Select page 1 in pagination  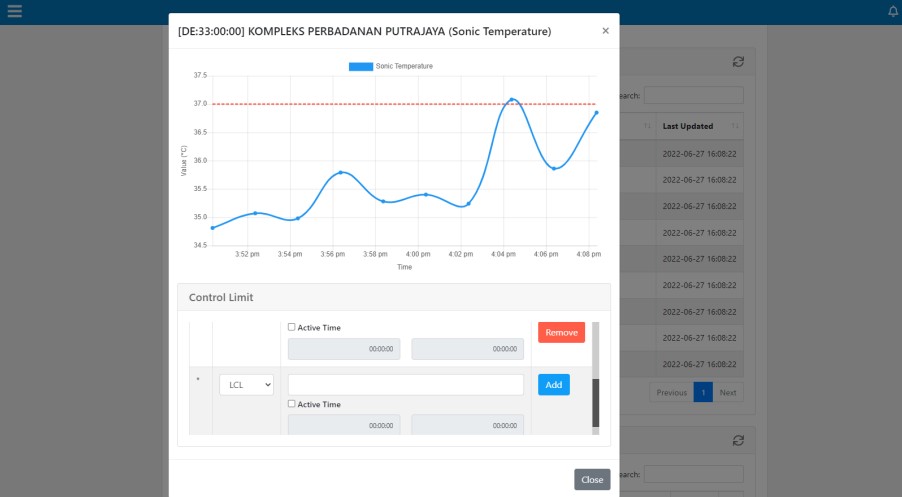[703, 392]
